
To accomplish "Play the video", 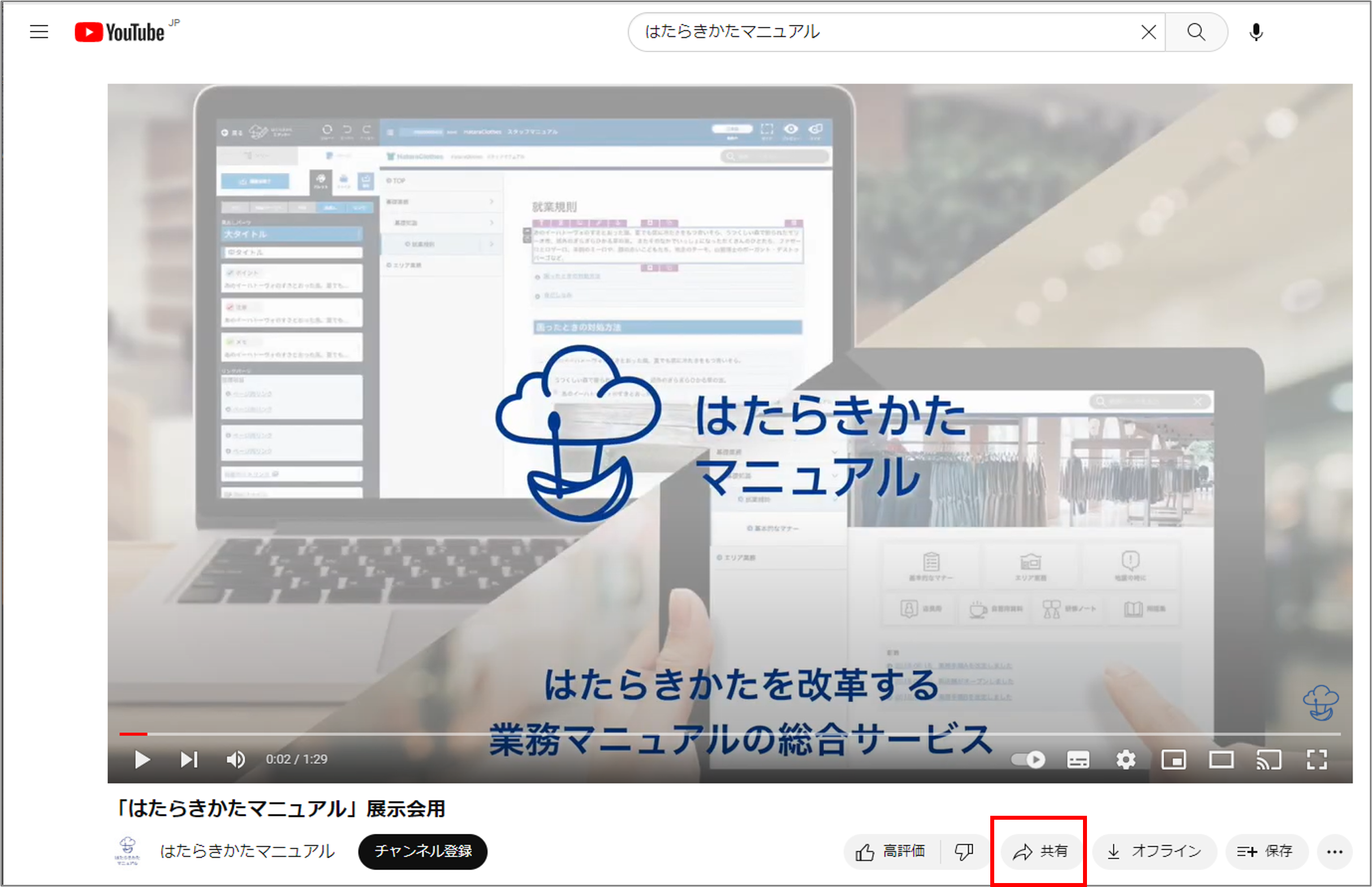I will [143, 760].
